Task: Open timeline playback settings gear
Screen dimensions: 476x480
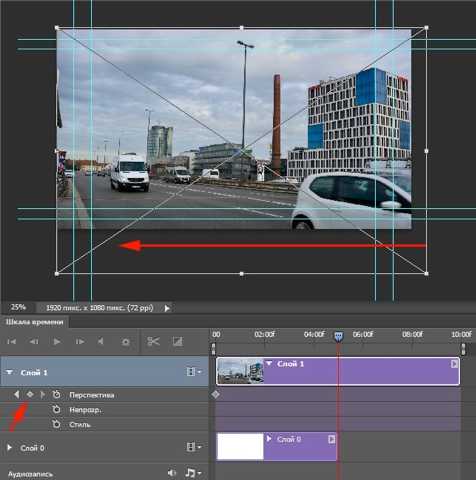Action: (126, 342)
